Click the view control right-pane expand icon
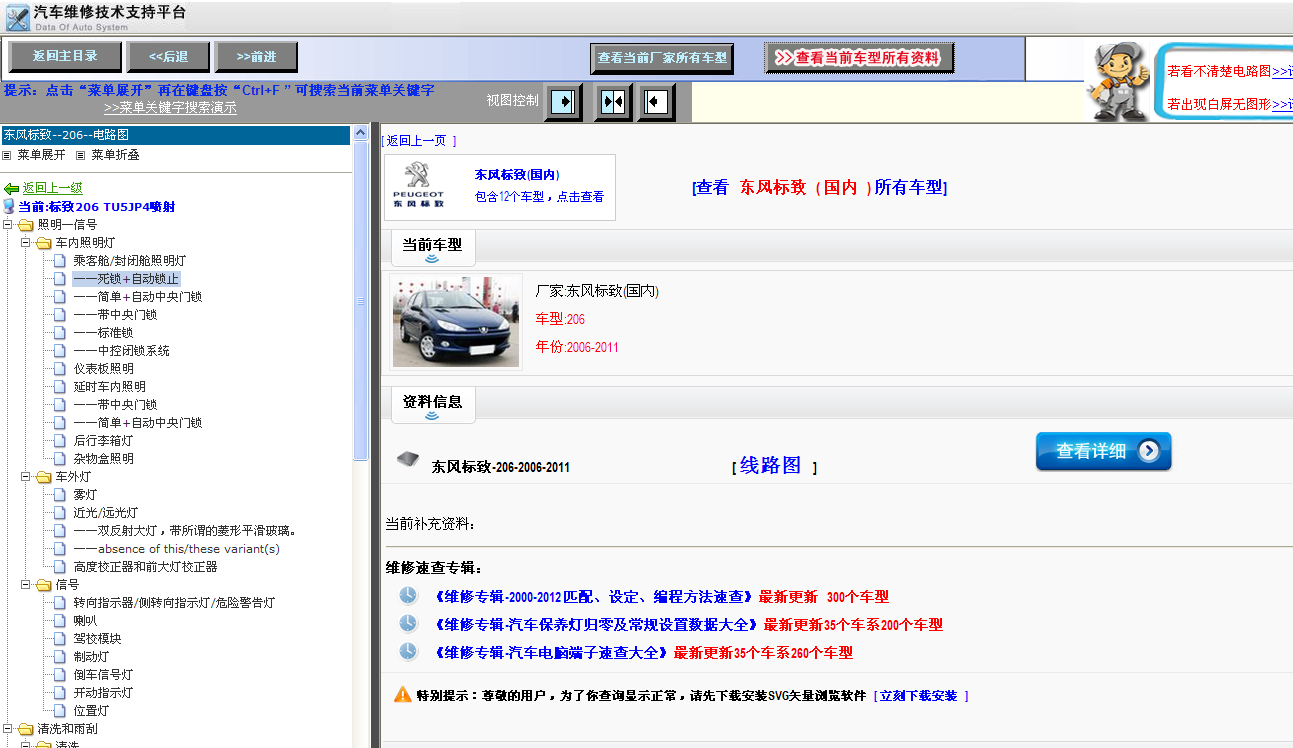The width and height of the screenshot is (1293, 748). [x=656, y=101]
